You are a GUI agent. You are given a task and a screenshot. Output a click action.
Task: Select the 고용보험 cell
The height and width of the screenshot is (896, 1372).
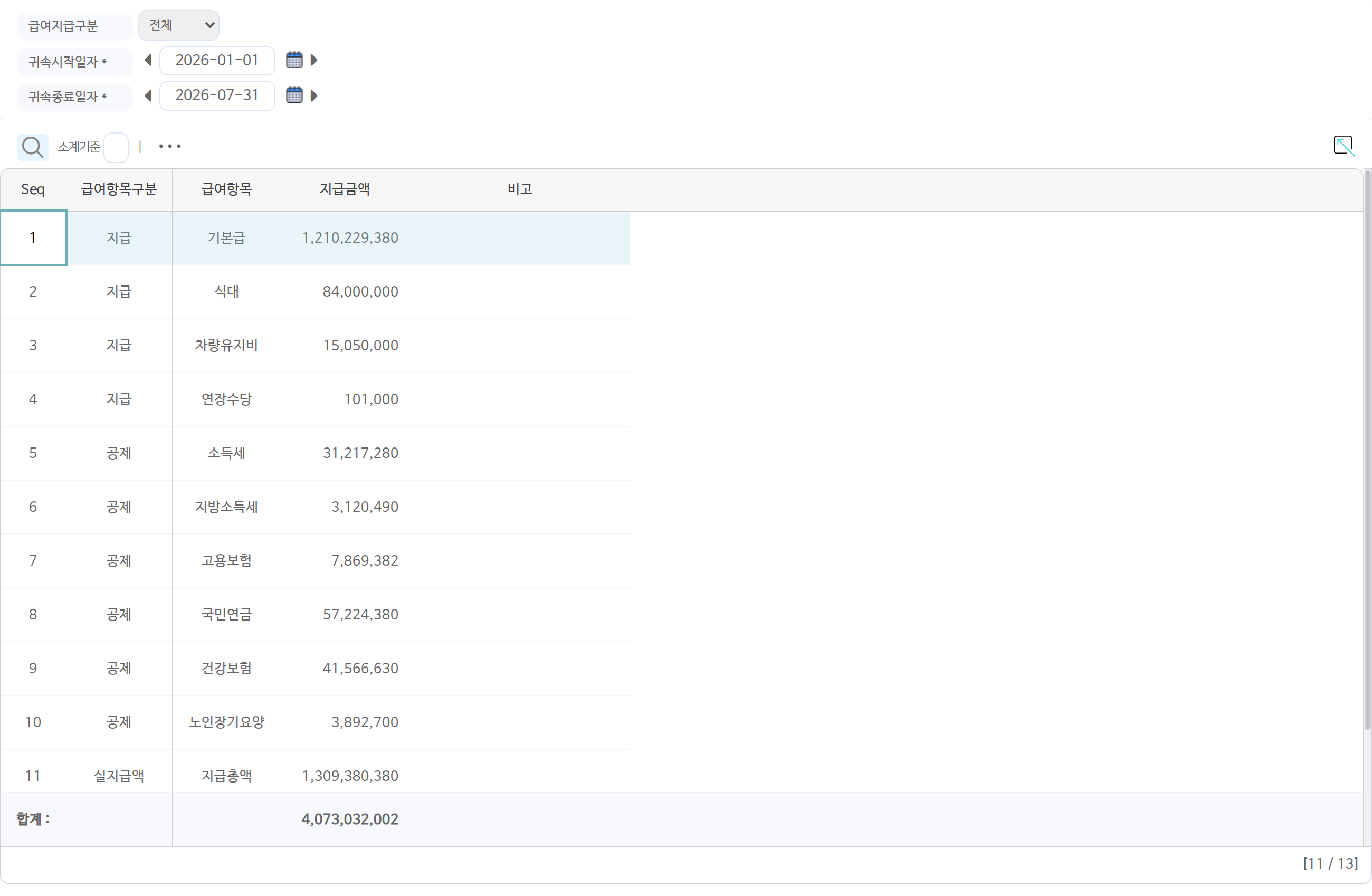[226, 560]
